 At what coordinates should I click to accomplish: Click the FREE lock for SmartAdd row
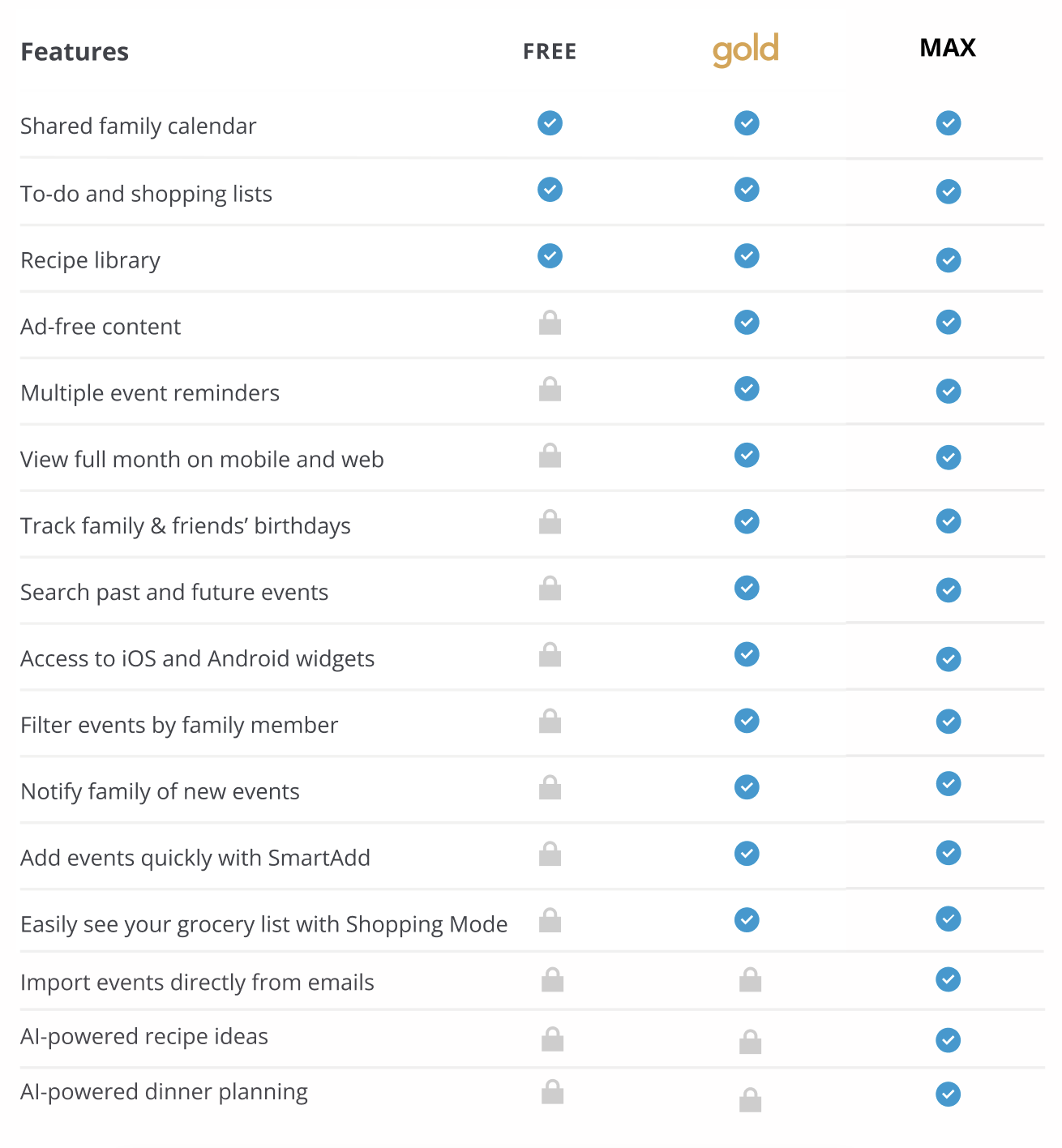550,854
